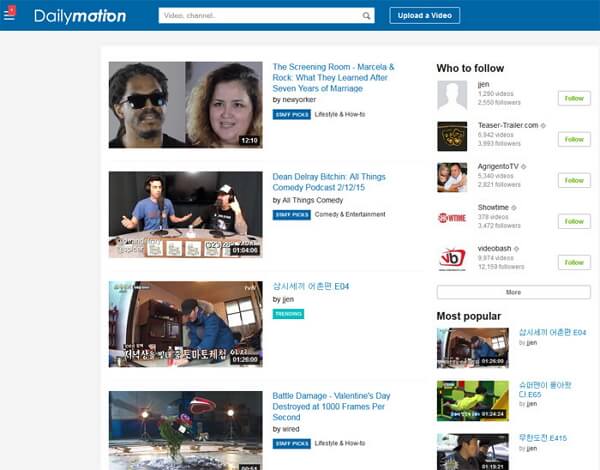Follow jjen
The image size is (600, 470).
click(574, 98)
